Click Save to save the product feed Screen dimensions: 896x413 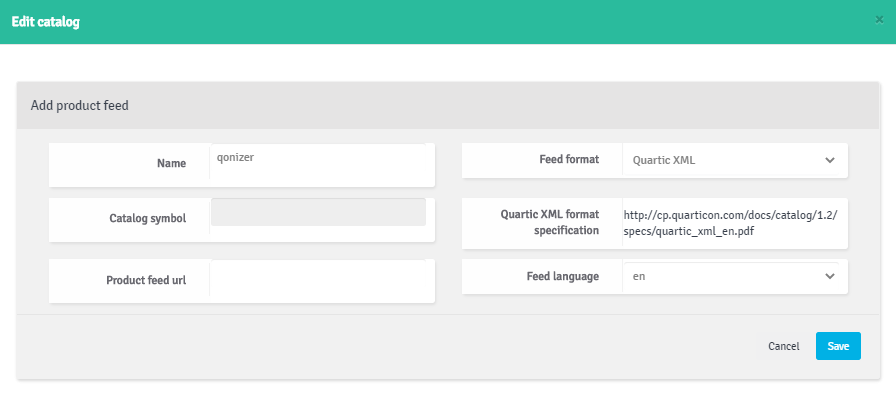click(838, 346)
